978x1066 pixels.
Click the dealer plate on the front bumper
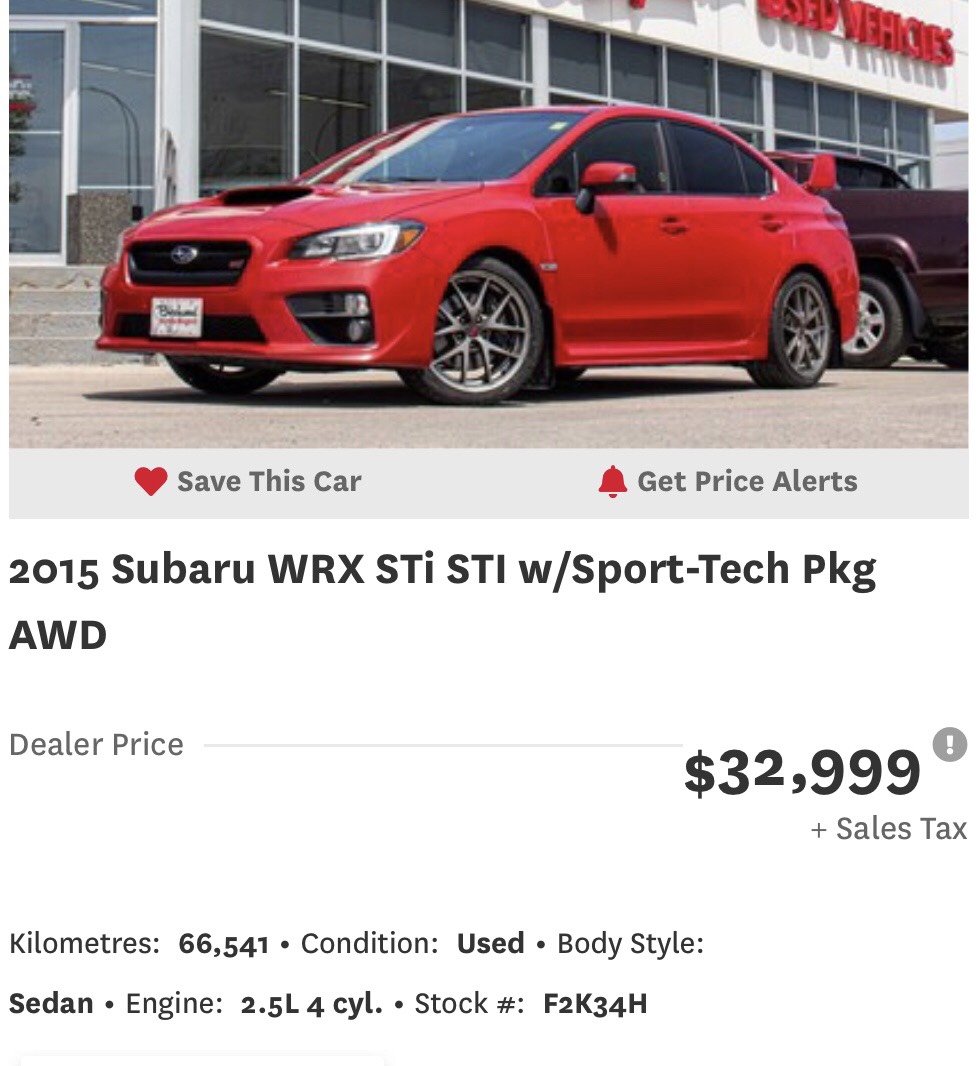tap(176, 317)
